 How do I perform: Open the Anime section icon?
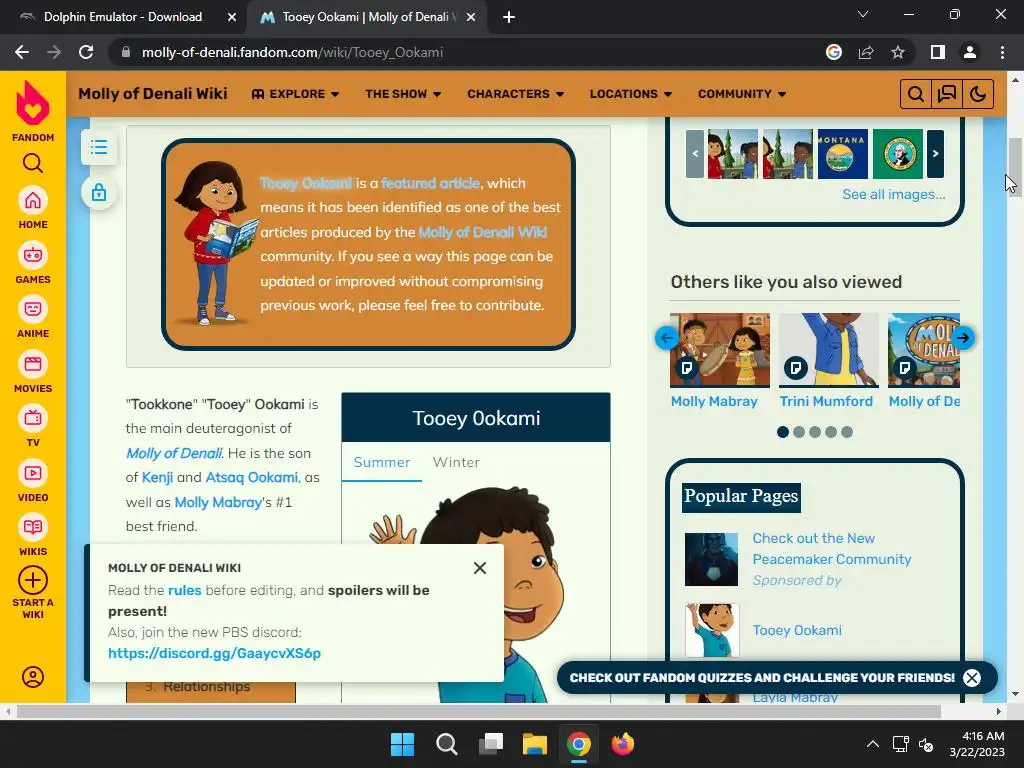[x=33, y=310]
